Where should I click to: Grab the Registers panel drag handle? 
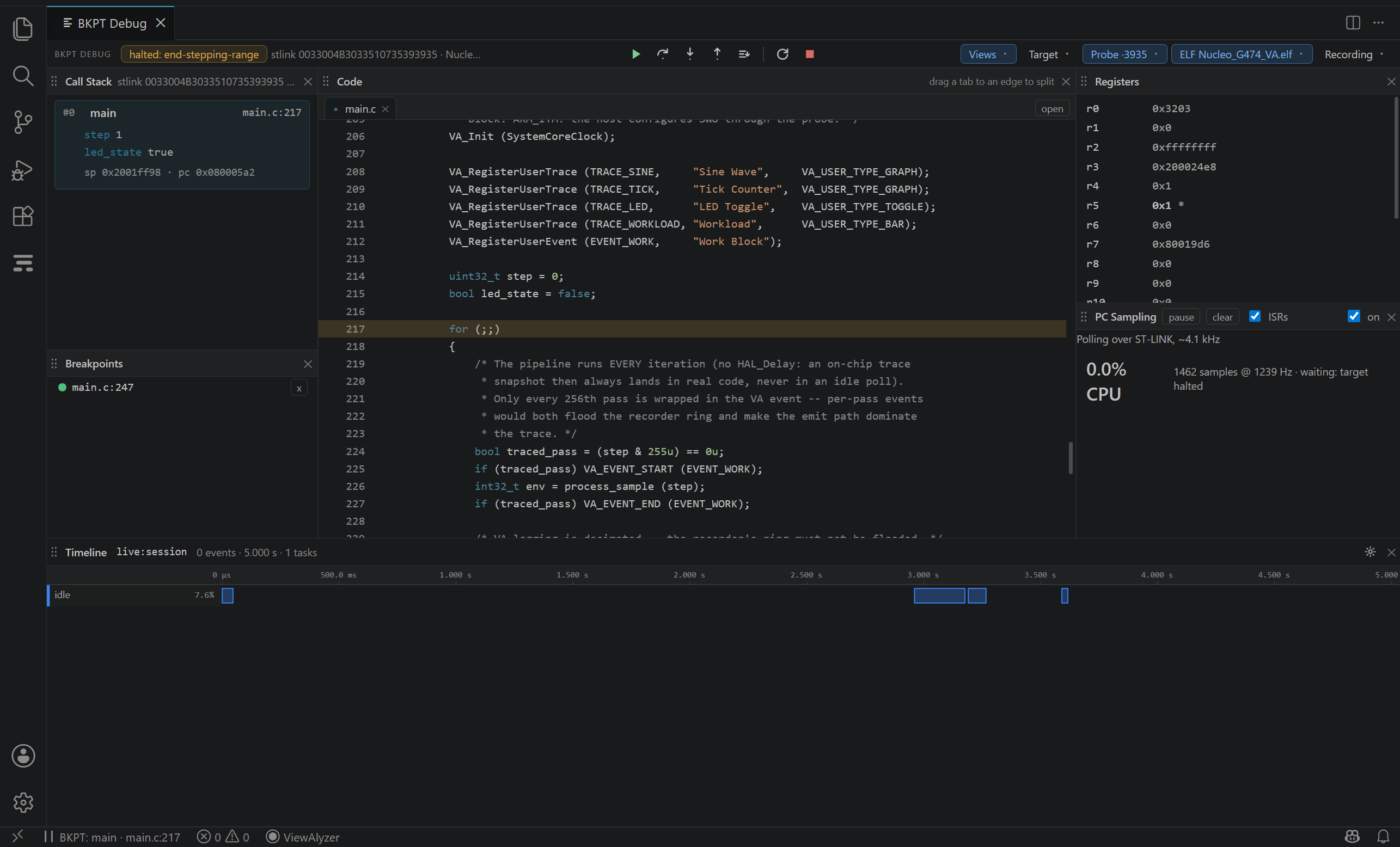1084,82
